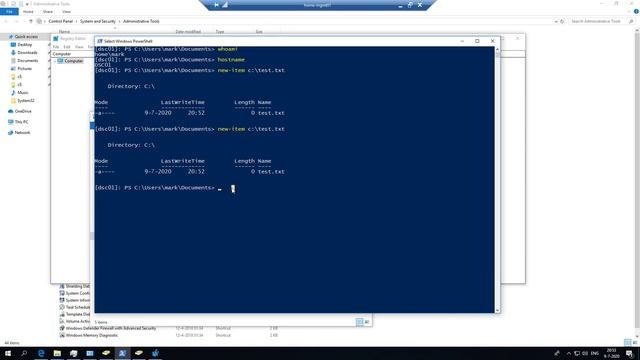Open the Share ribbon tab
Image resolution: width=640 pixels, height=360 pixels.
point(48,11)
